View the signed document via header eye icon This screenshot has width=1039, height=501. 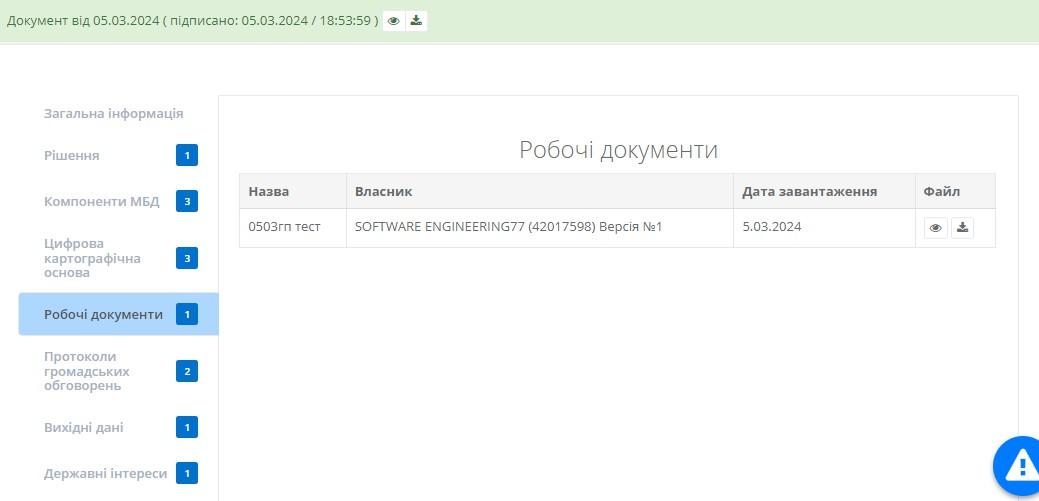coord(394,21)
